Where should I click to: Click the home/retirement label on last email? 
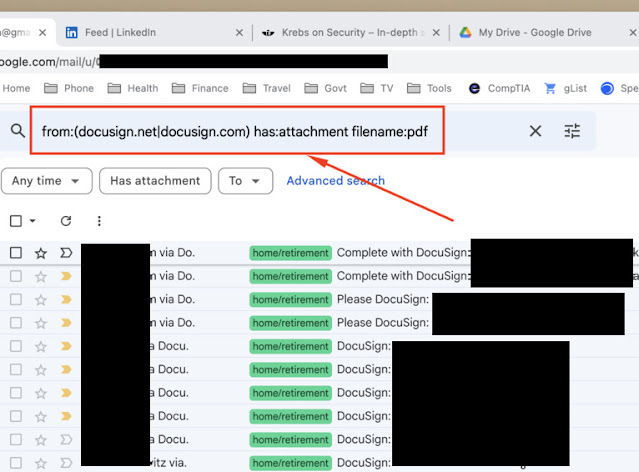[291, 463]
